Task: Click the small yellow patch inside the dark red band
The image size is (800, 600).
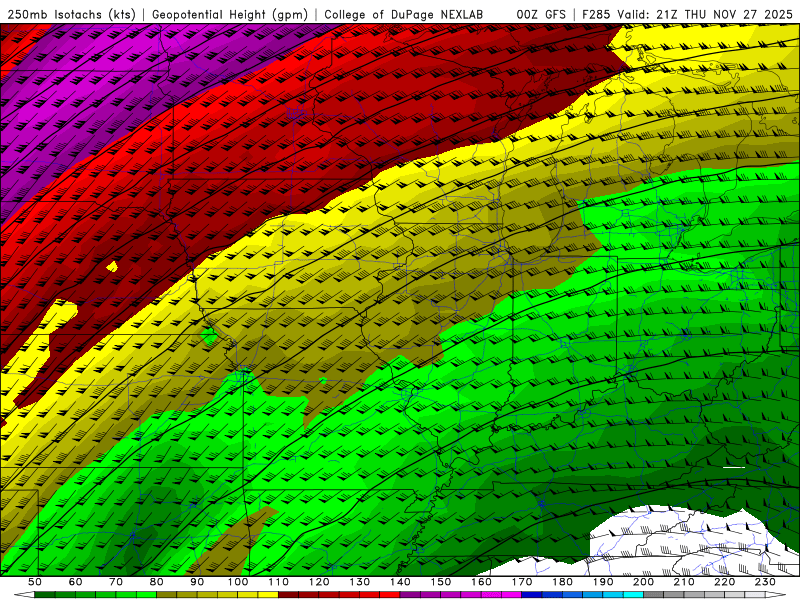Action: tap(112, 266)
